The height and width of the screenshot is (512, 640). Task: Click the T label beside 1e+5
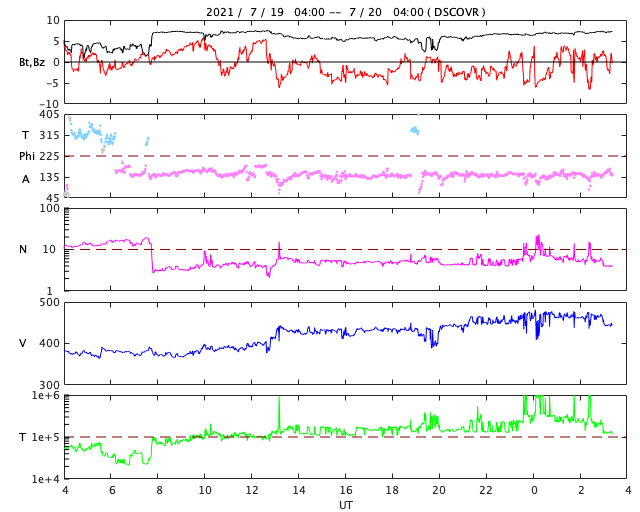(23, 437)
